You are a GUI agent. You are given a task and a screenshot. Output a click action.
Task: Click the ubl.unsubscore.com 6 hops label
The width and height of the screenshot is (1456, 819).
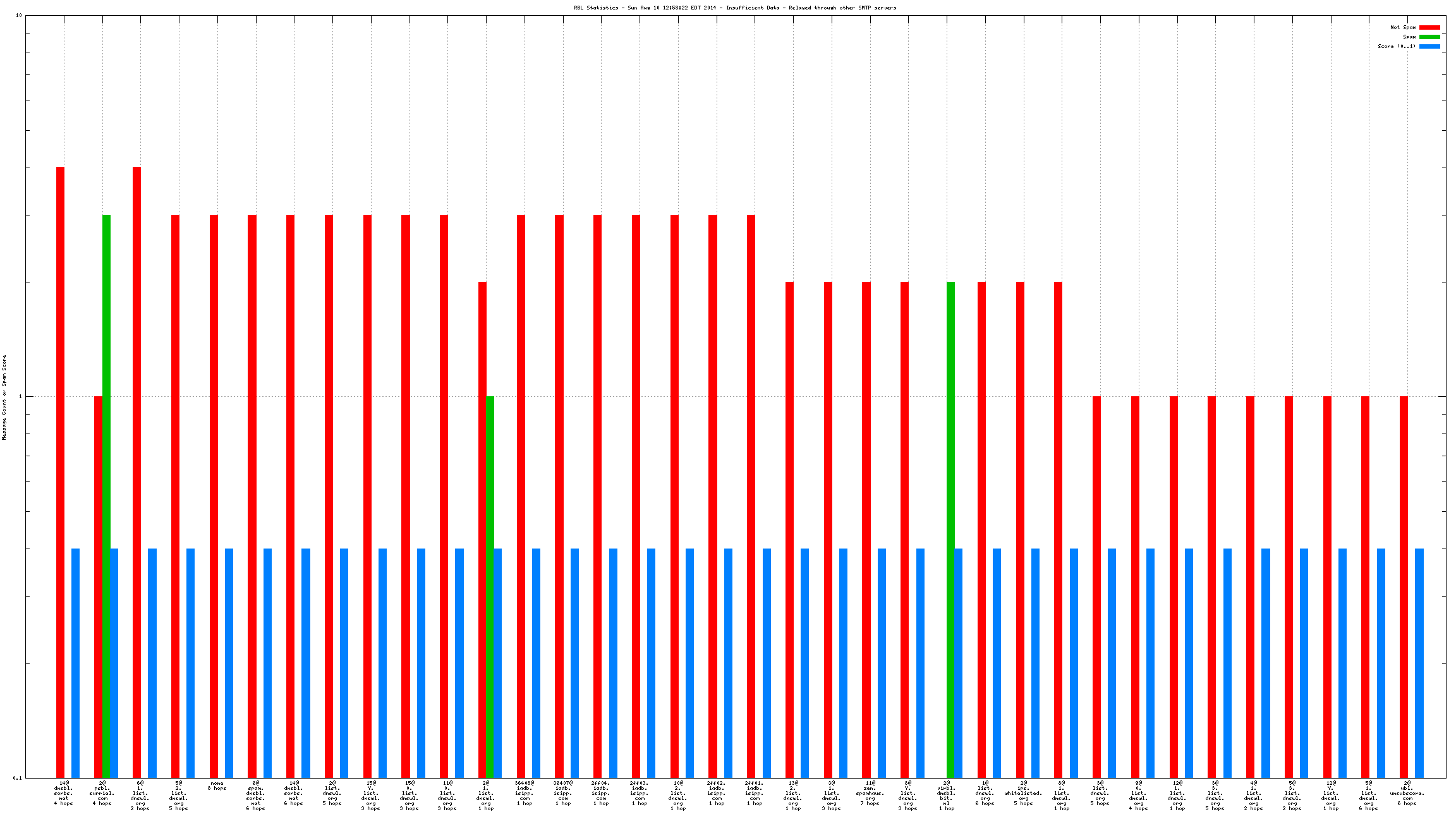coord(1407,793)
